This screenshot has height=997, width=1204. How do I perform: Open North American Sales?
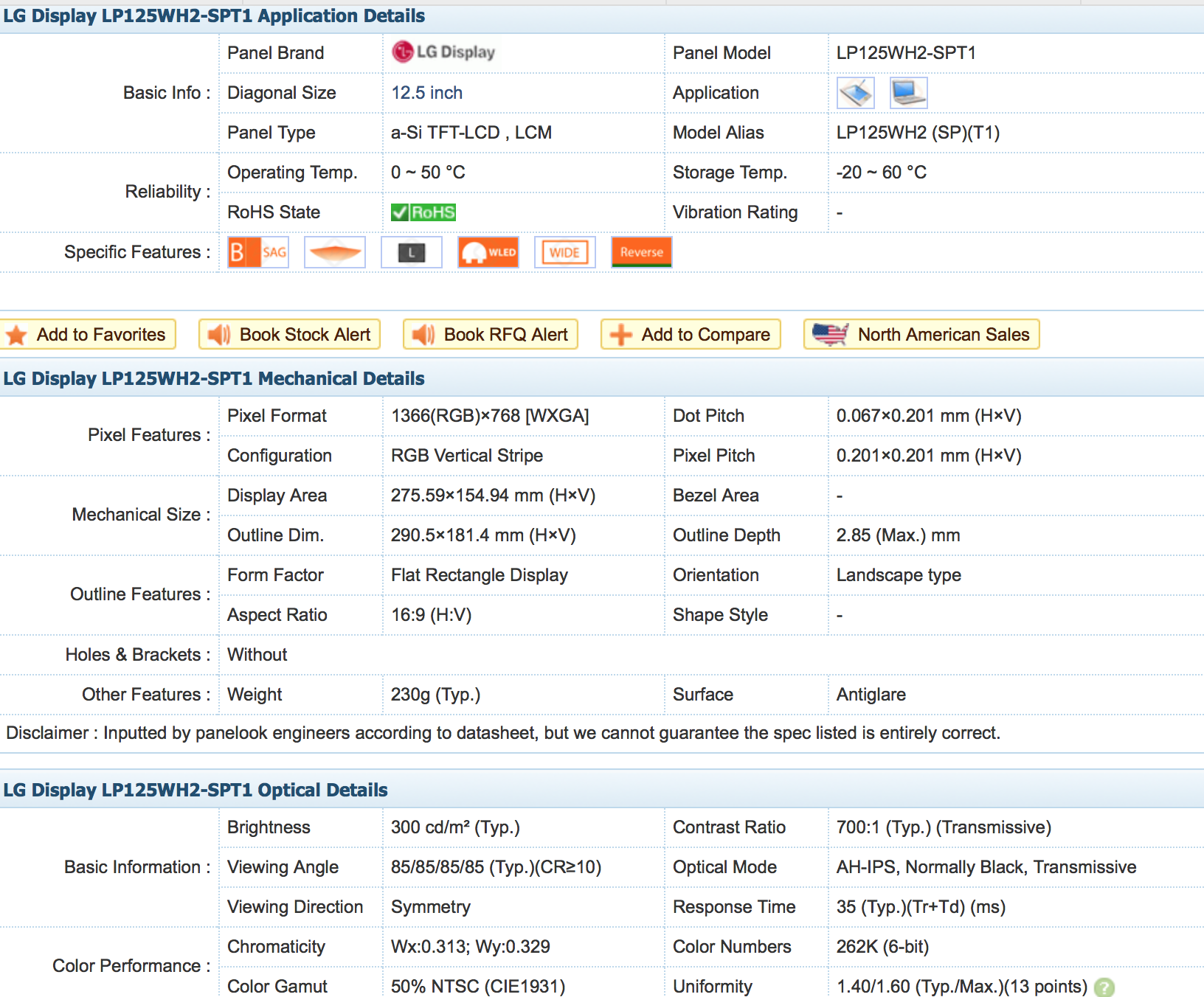[921, 334]
